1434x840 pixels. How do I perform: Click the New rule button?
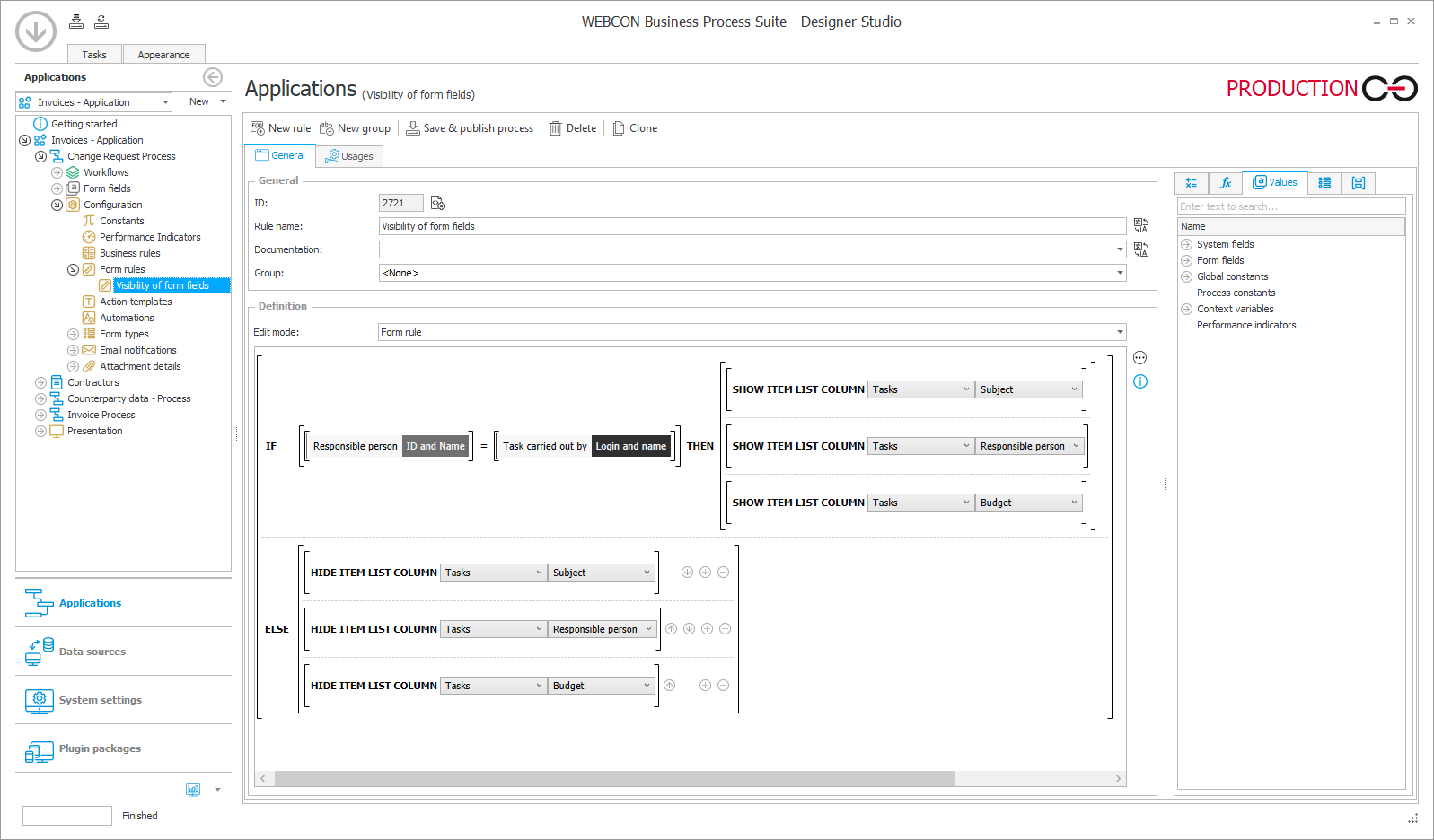click(280, 128)
